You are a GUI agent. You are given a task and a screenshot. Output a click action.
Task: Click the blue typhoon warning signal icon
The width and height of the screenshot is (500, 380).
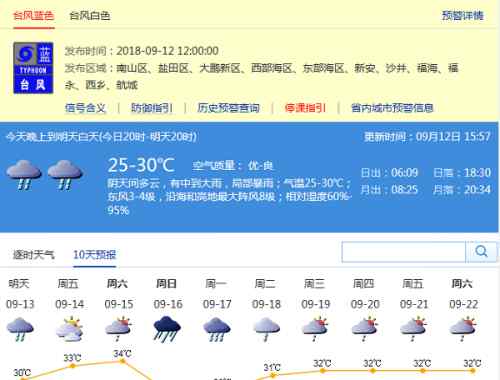(33, 68)
